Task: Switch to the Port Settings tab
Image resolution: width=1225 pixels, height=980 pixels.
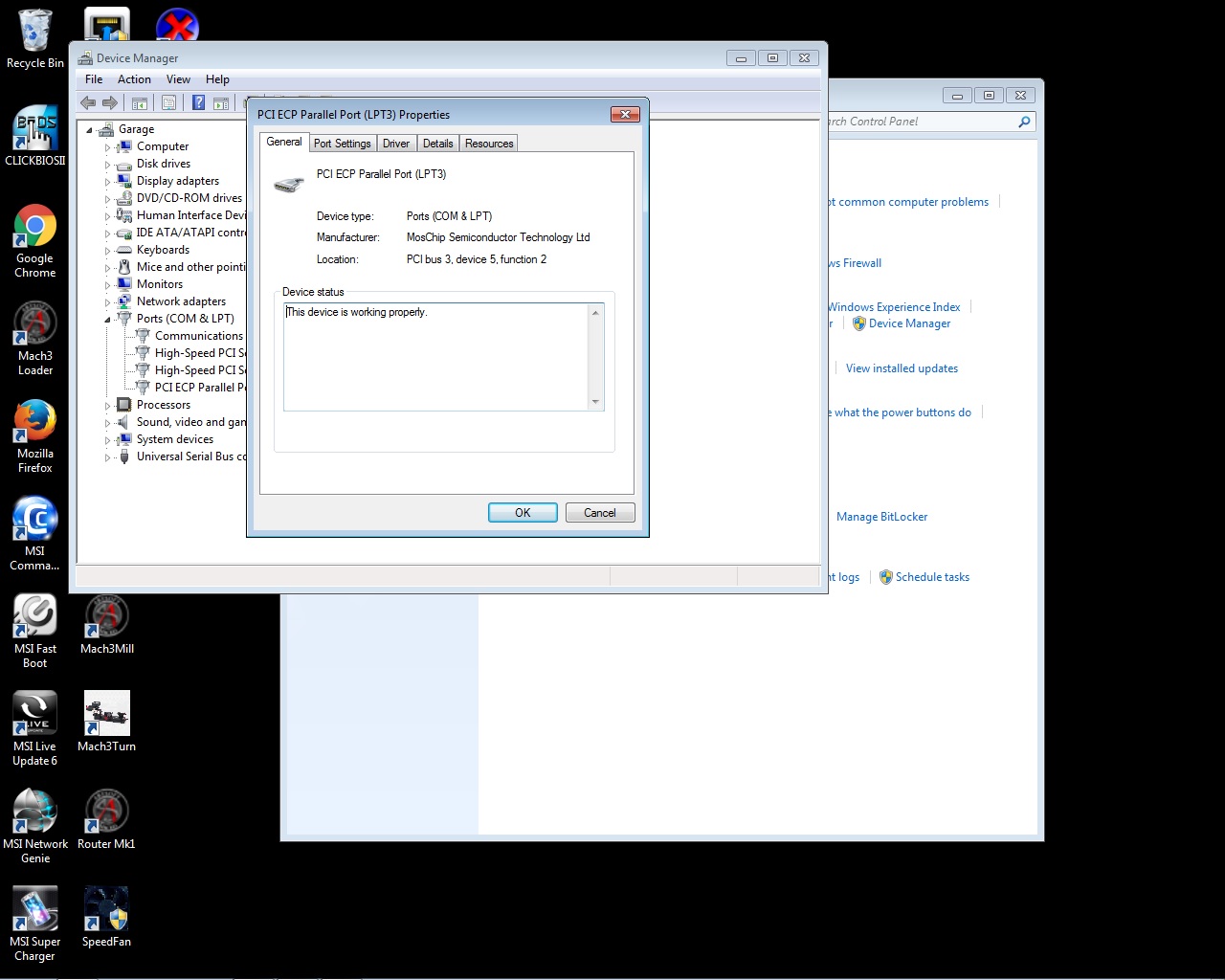Action: 342,144
